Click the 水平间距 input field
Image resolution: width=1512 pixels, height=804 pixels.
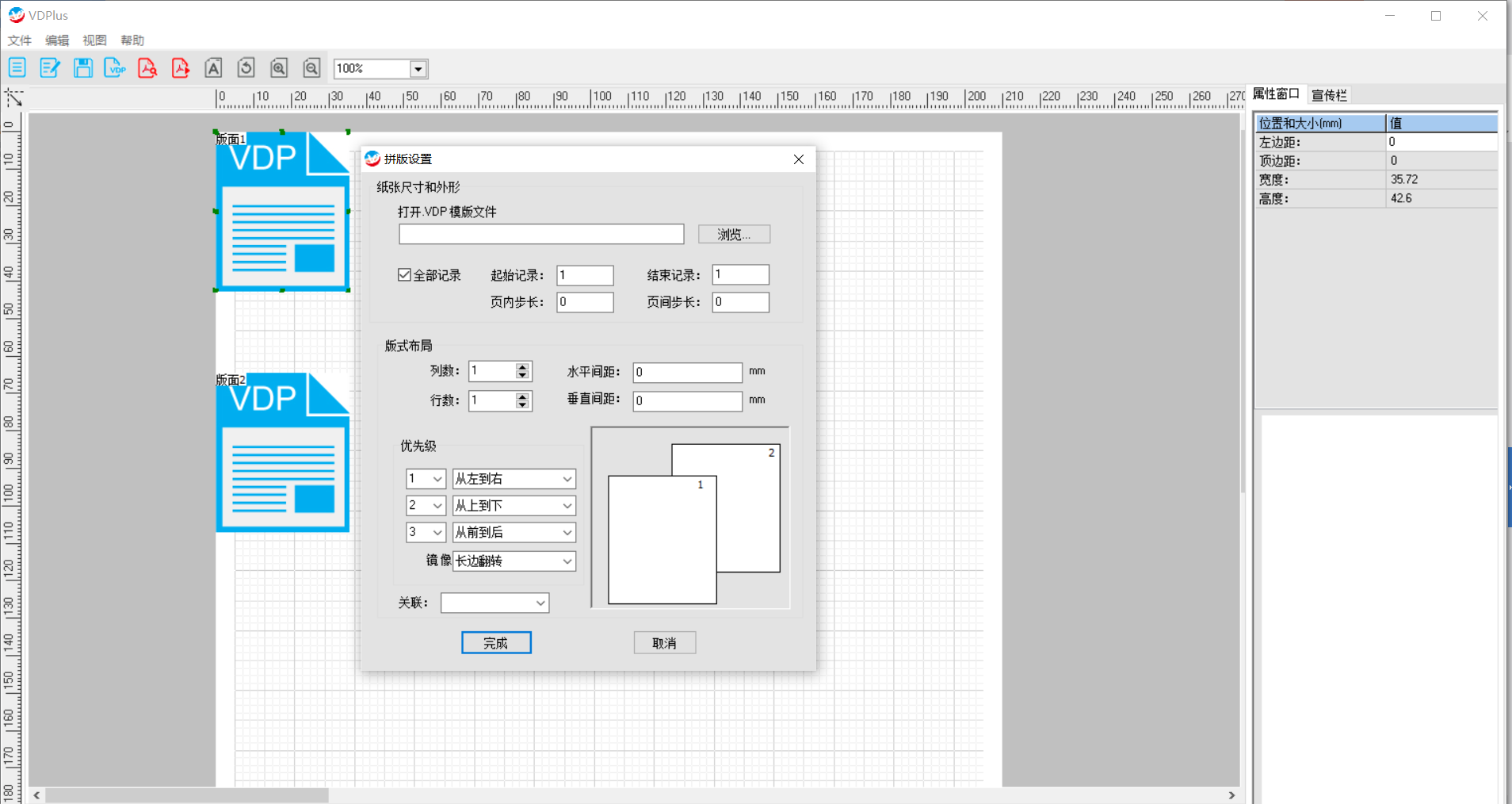coord(687,372)
